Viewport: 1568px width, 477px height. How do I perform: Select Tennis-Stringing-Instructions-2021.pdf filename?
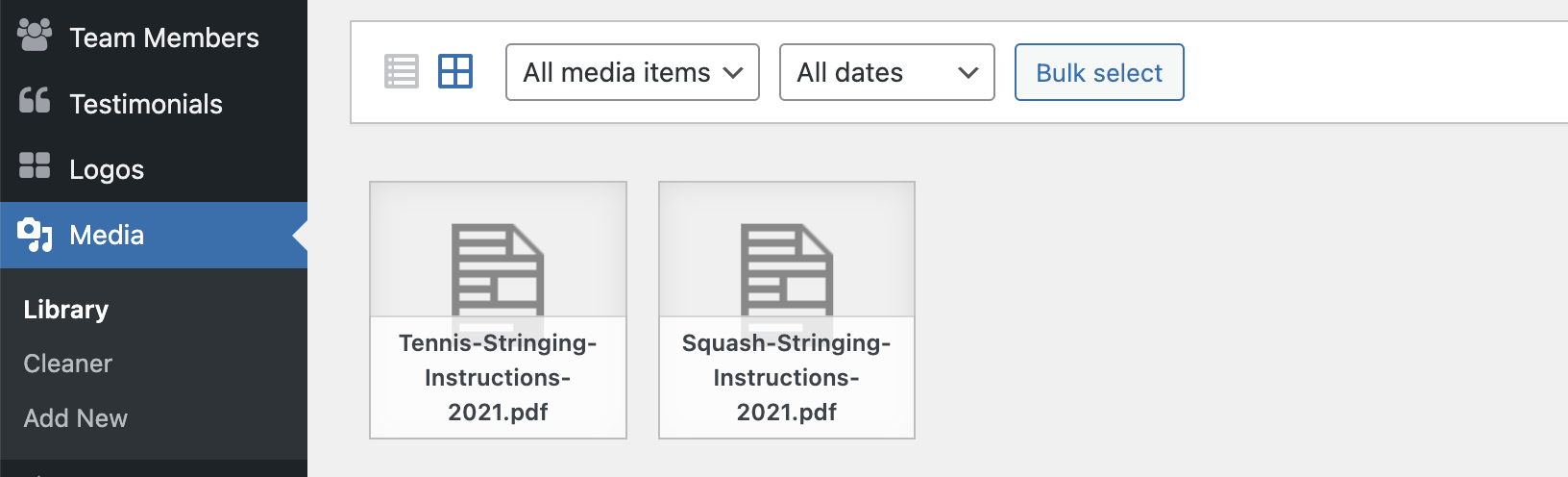tap(498, 378)
